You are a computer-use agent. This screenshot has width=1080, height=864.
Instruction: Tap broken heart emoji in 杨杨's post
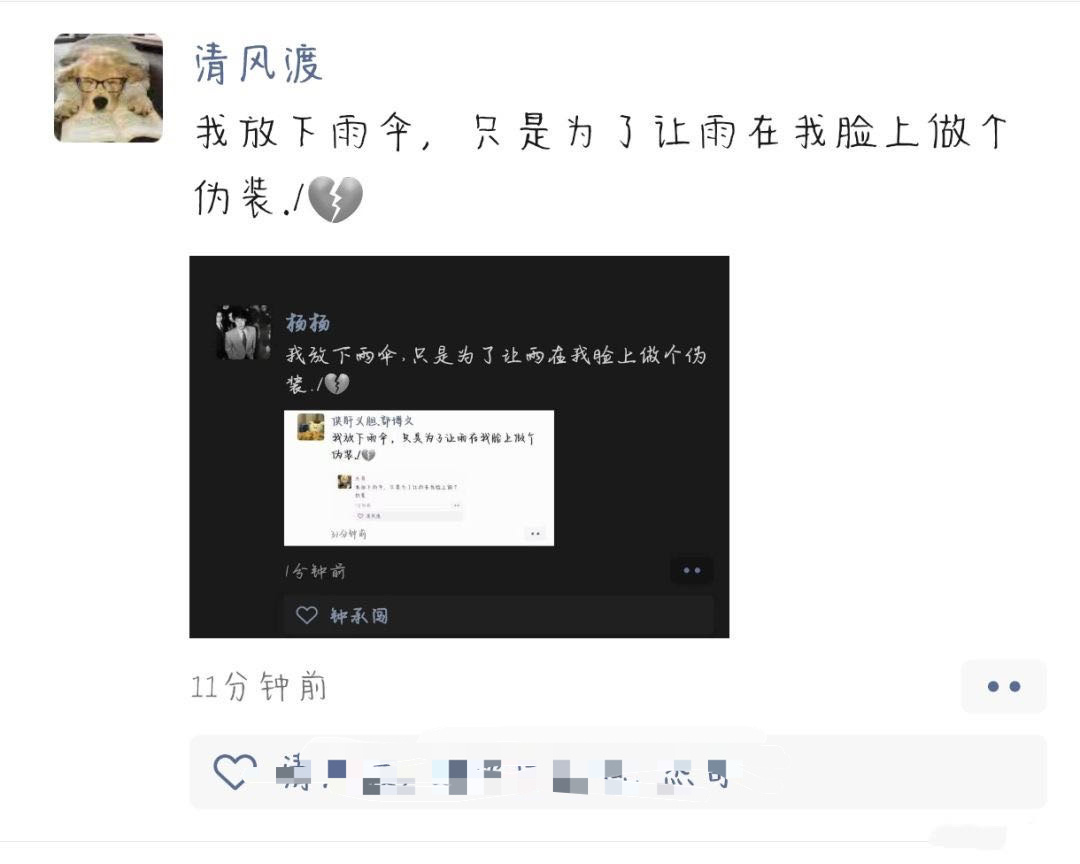(337, 383)
